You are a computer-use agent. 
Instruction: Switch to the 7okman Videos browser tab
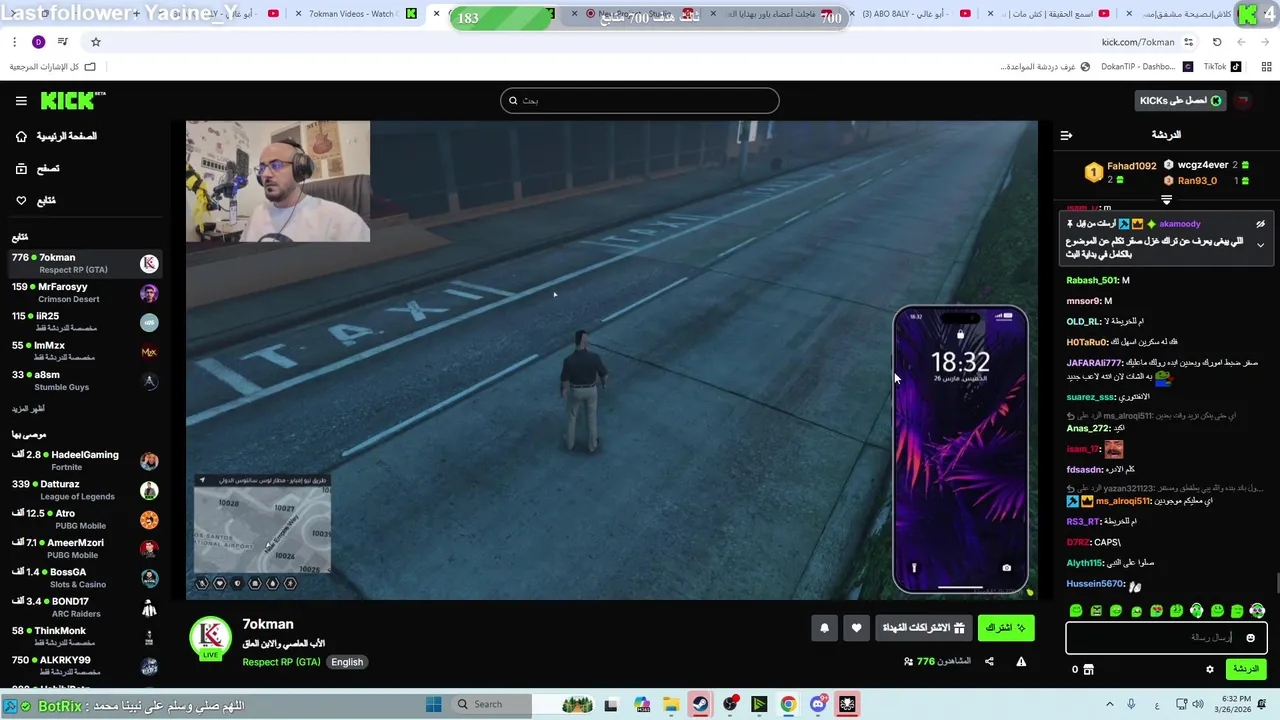[358, 14]
